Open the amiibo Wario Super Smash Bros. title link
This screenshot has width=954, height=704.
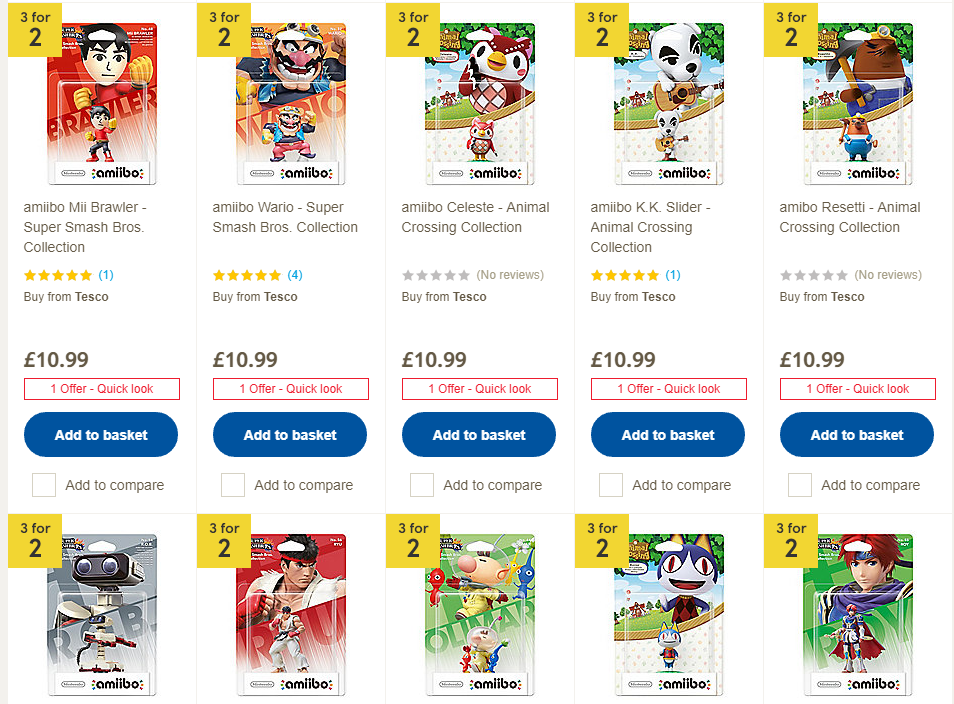(x=285, y=217)
